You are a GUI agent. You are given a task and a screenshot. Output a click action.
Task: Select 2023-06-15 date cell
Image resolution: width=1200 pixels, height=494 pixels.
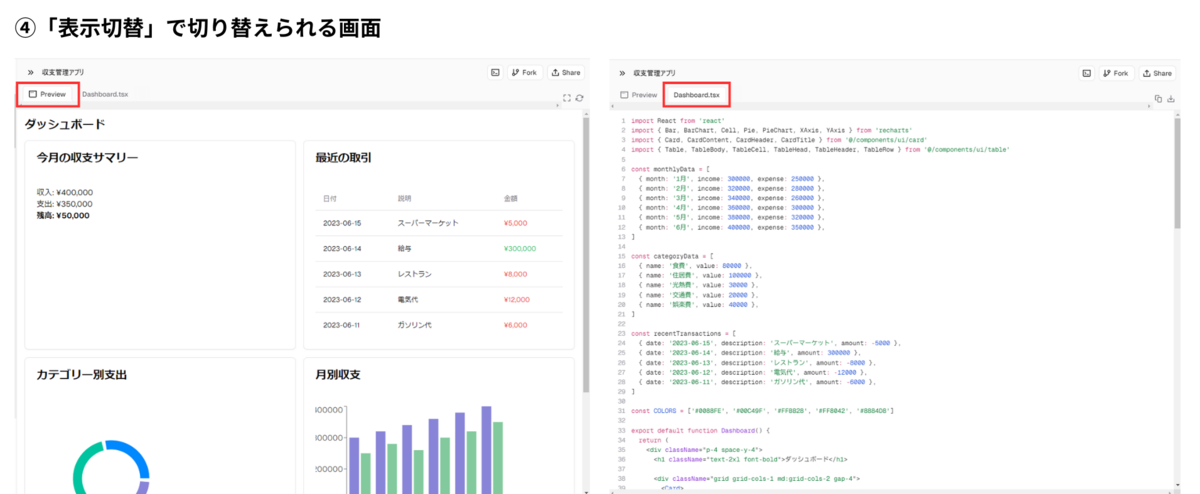pyautogui.click(x=342, y=223)
